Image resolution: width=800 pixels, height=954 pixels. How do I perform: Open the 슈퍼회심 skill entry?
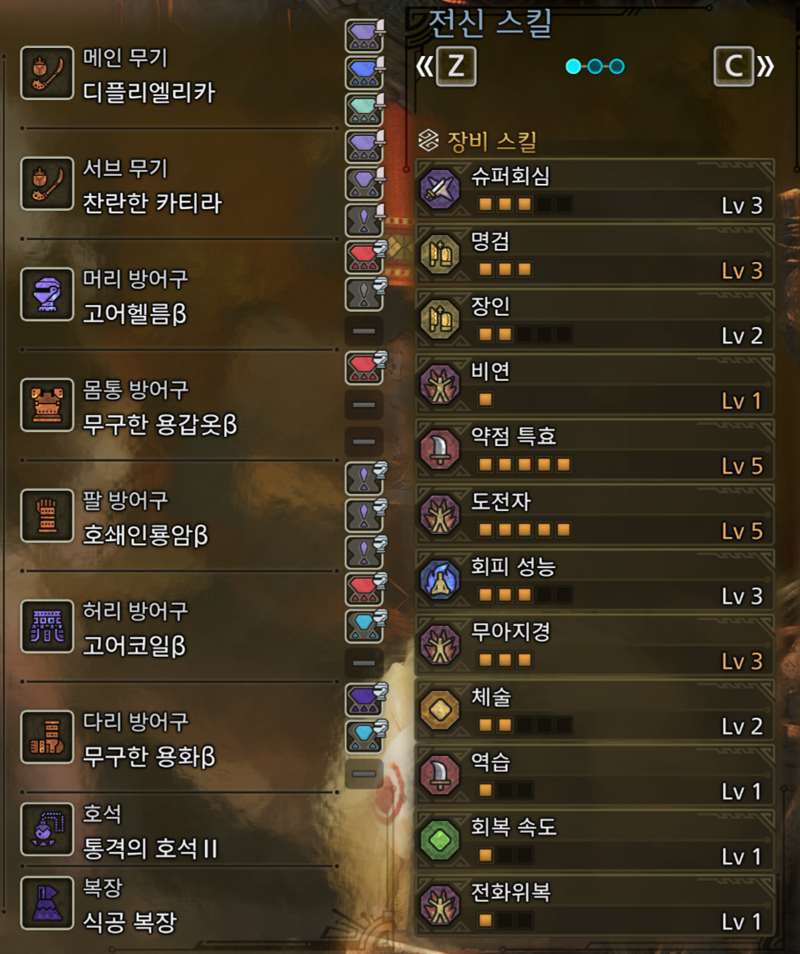(594, 190)
